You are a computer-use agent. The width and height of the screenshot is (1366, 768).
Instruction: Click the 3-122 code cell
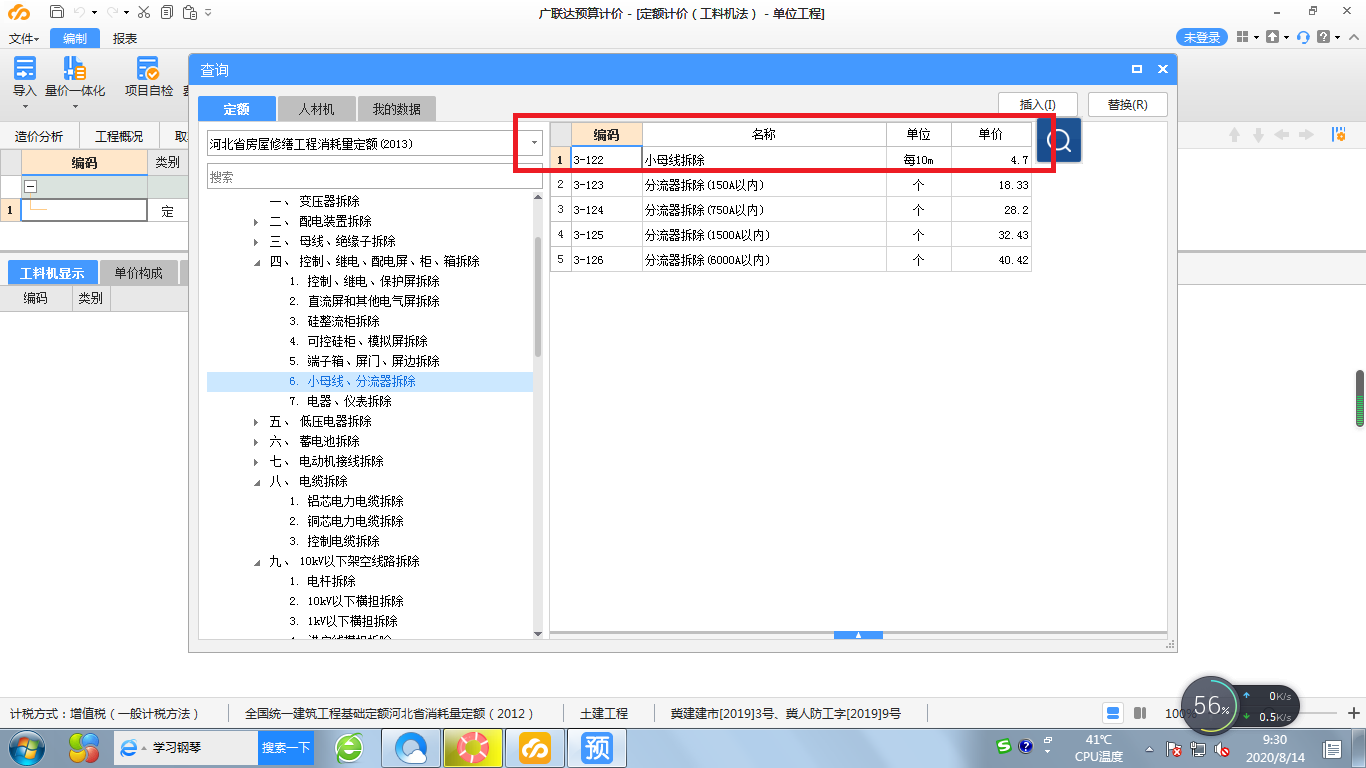pos(606,159)
